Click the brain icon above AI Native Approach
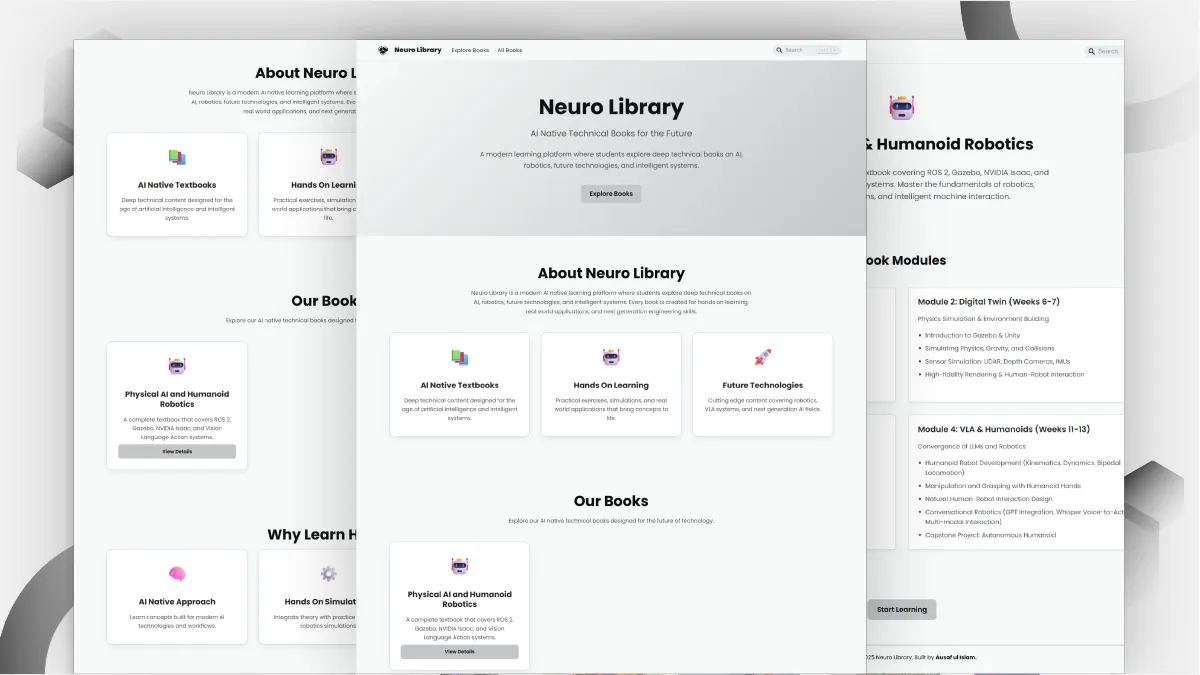Screen dimensions: 1200x675 pyautogui.click(x=177, y=574)
